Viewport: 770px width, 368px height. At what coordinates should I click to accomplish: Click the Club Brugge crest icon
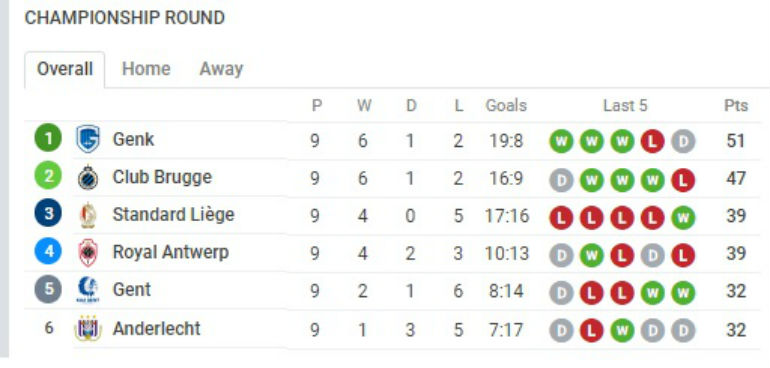tap(88, 178)
